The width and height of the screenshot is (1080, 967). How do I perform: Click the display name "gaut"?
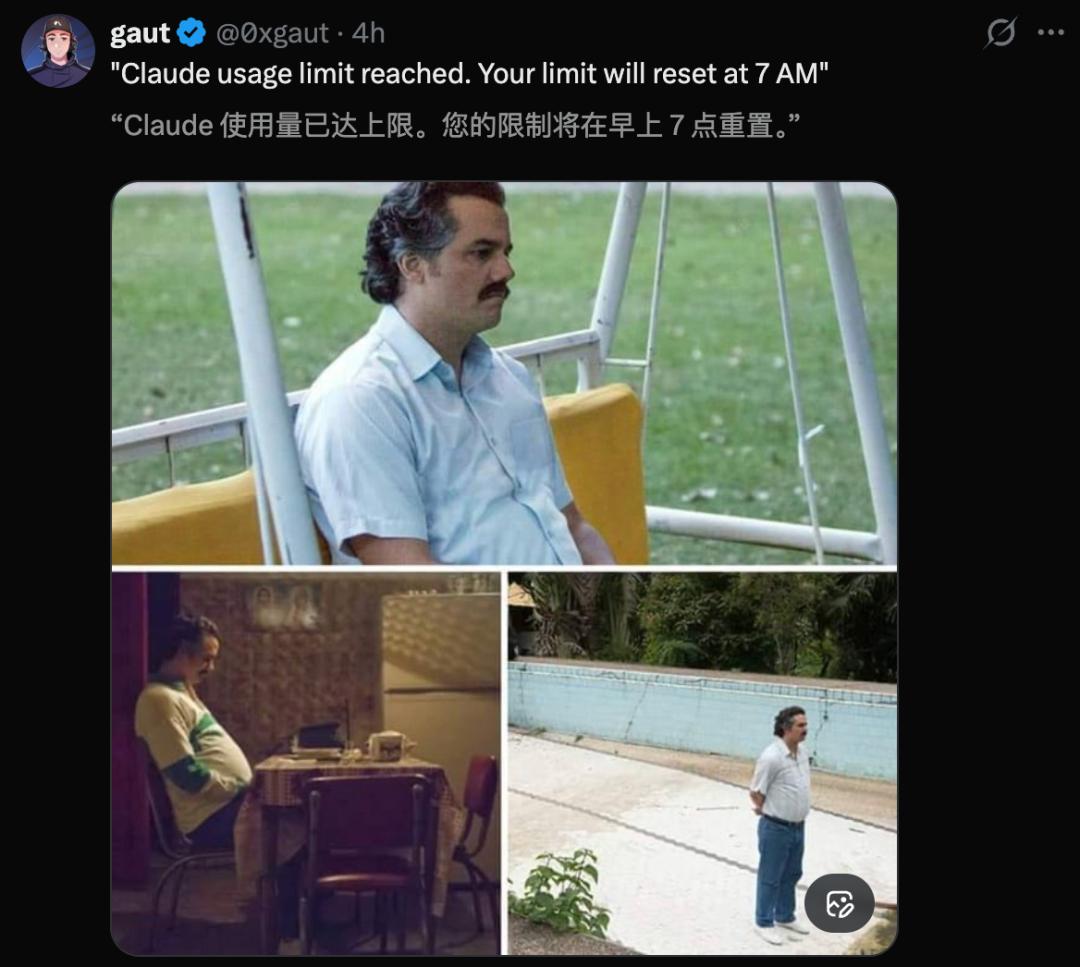click(140, 34)
